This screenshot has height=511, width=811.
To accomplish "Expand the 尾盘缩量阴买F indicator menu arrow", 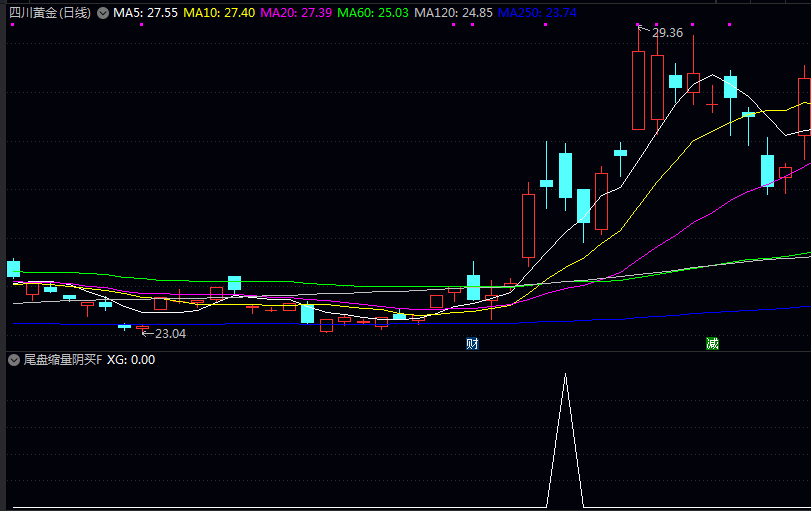I will 14,359.
